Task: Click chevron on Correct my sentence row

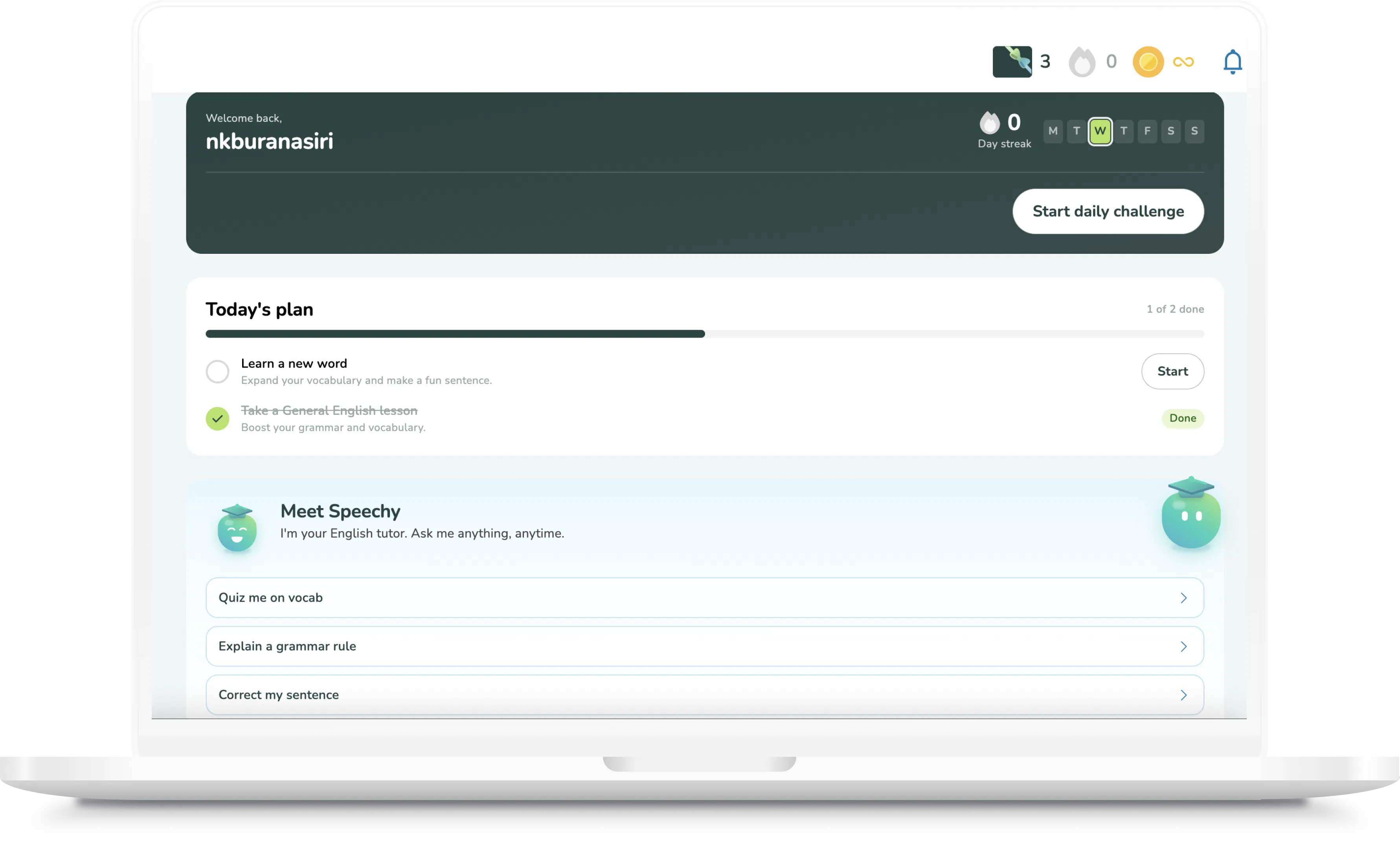Action: 1183,695
